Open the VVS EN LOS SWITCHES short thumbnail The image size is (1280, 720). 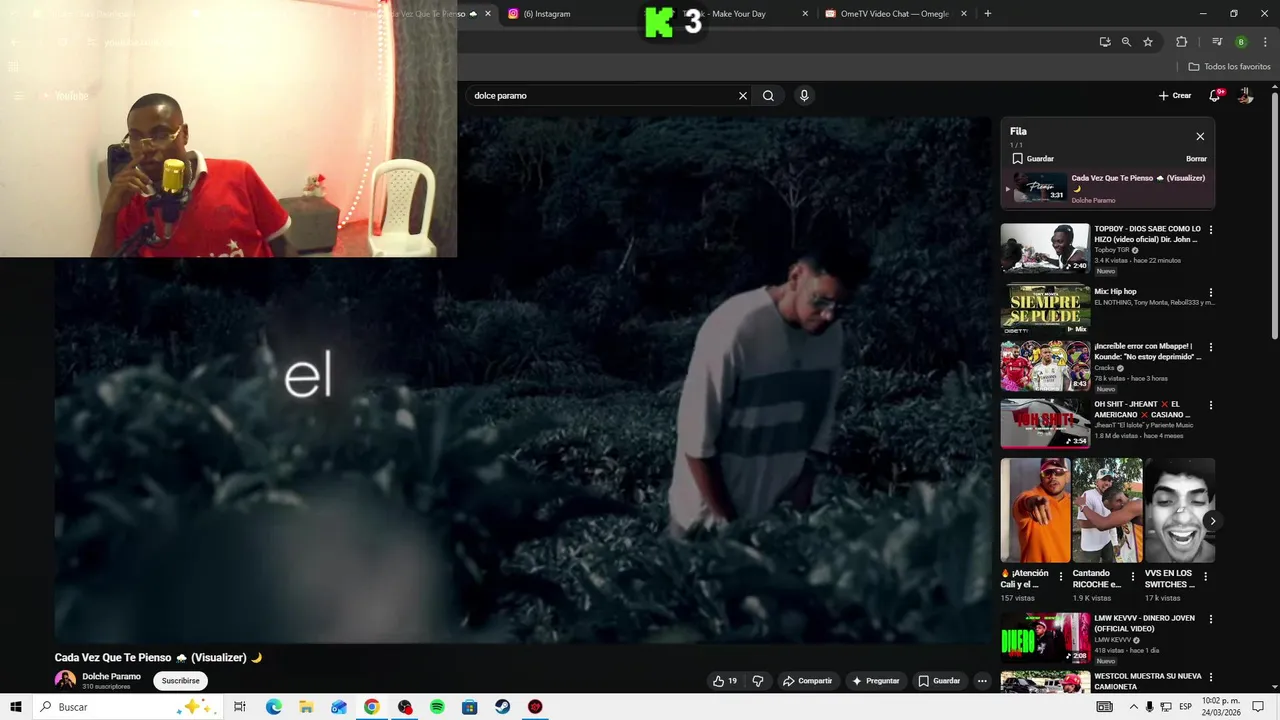1180,510
